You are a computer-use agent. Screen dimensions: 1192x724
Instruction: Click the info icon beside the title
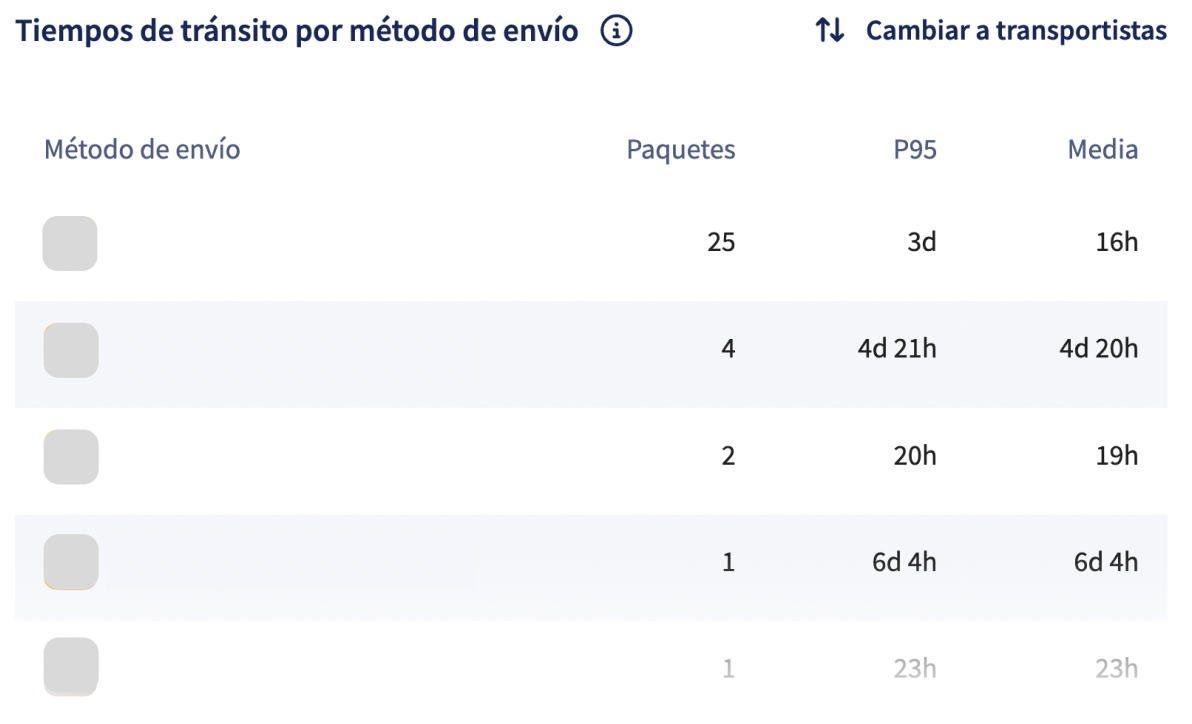[616, 31]
